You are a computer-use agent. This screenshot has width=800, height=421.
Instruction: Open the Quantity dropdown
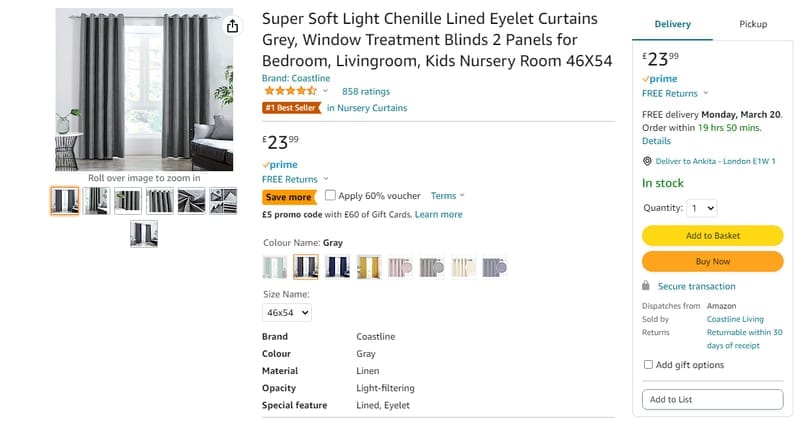[x=702, y=208]
